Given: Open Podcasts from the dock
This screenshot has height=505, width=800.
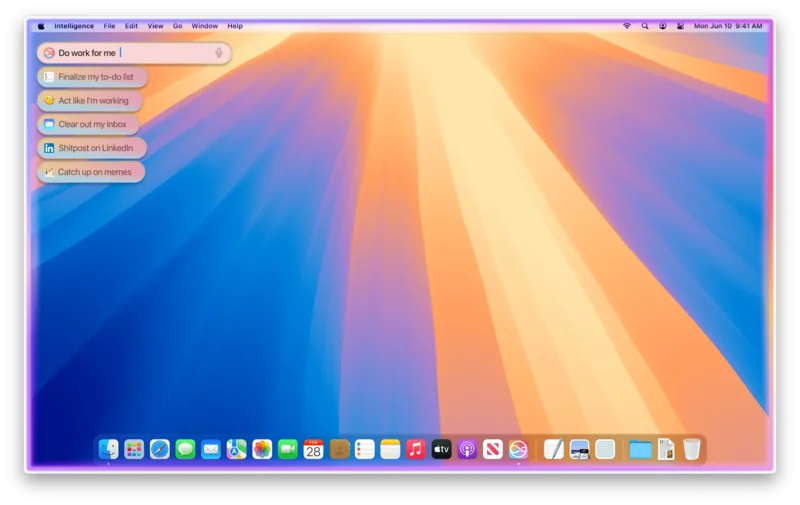Looking at the screenshot, I should tap(467, 449).
